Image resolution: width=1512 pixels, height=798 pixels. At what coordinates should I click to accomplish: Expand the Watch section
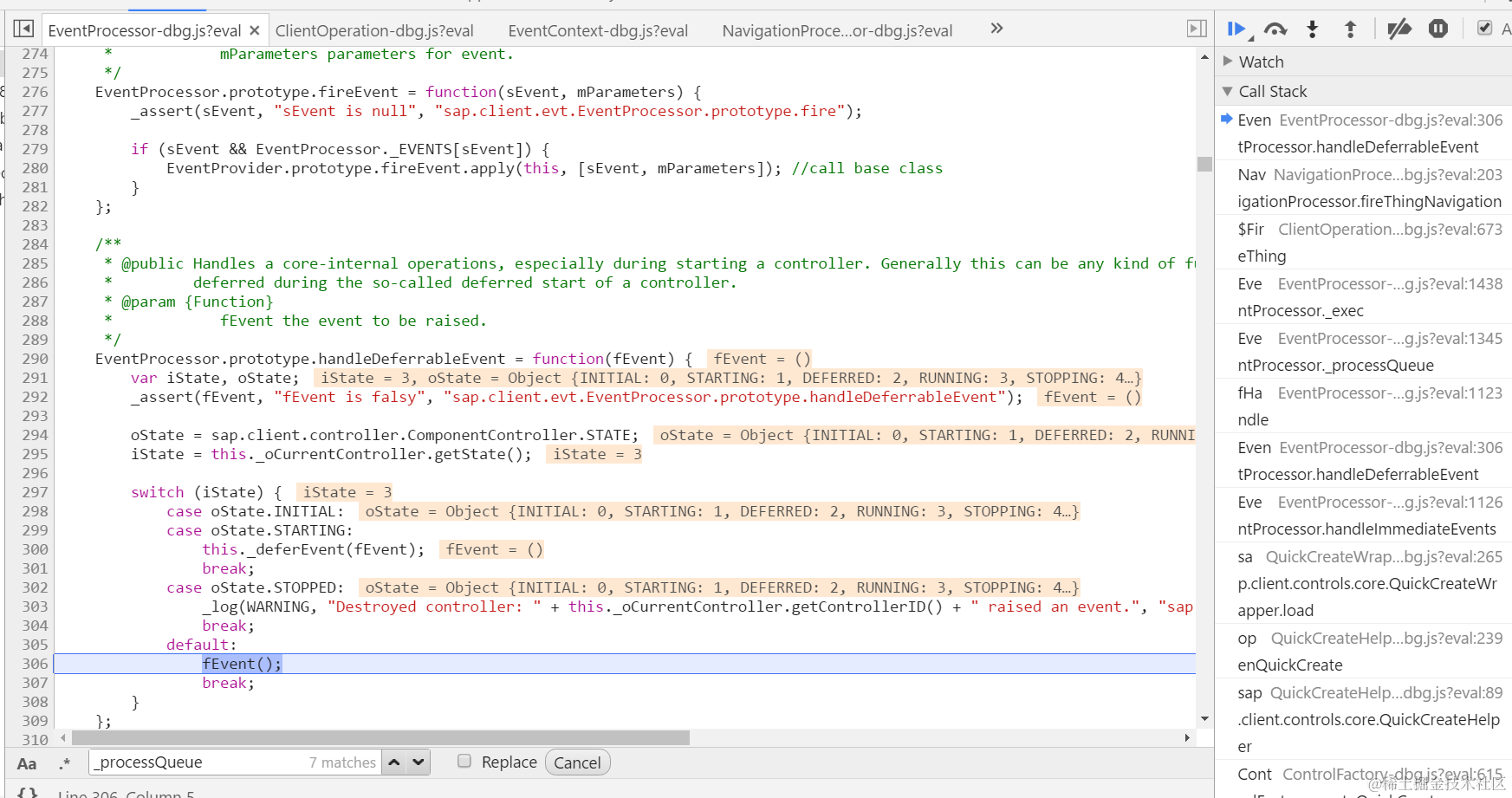coord(1364,62)
